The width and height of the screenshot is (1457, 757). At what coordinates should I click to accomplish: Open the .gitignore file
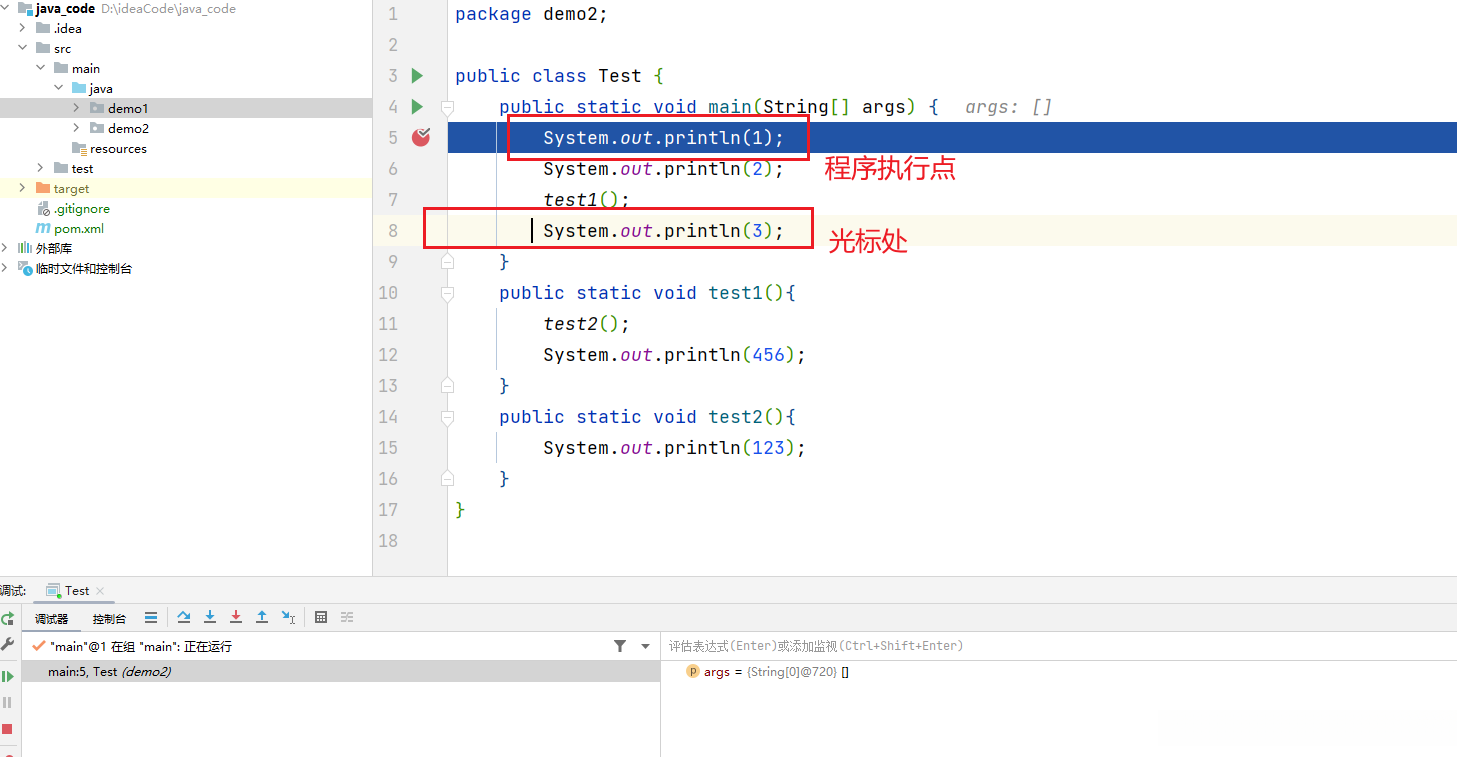point(73,208)
